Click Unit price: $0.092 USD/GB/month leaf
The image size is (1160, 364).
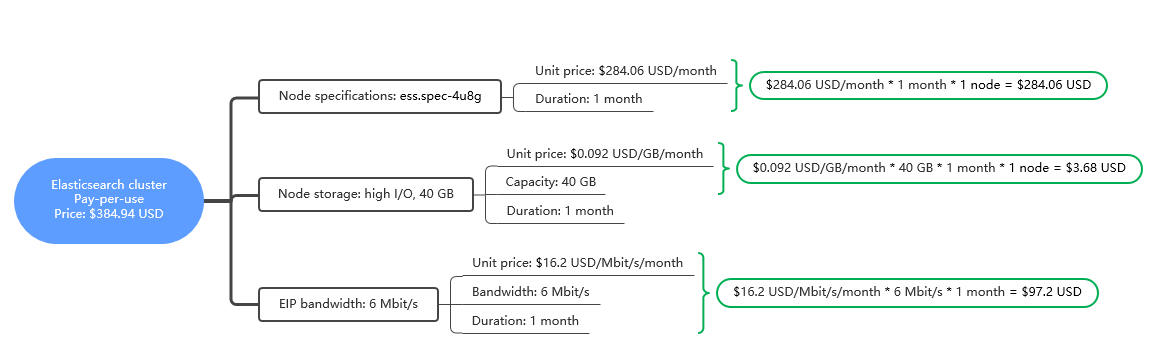(x=604, y=154)
